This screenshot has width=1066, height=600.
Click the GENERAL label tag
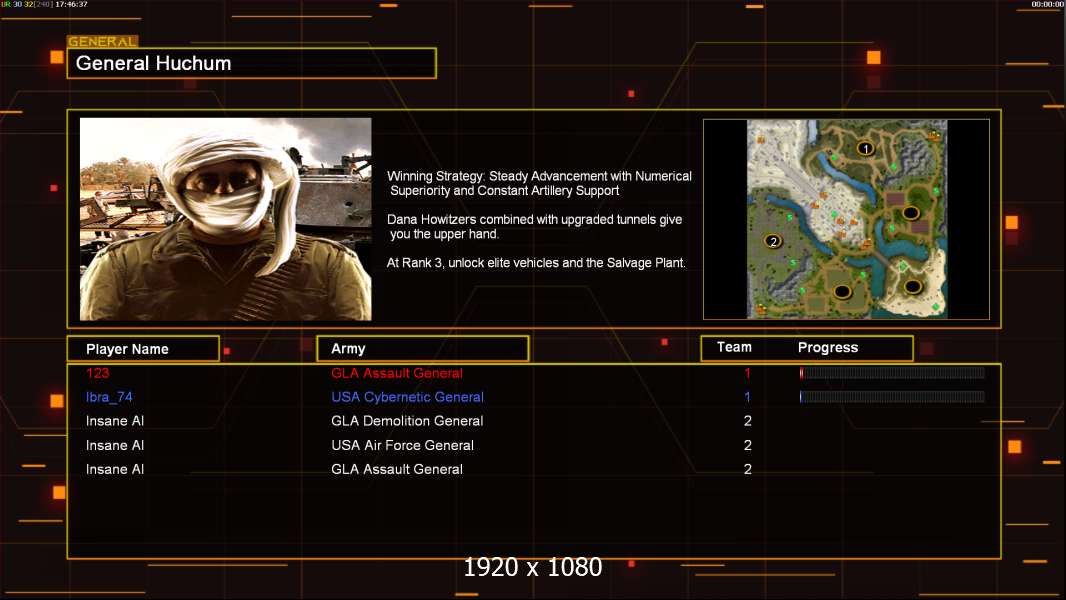103,41
